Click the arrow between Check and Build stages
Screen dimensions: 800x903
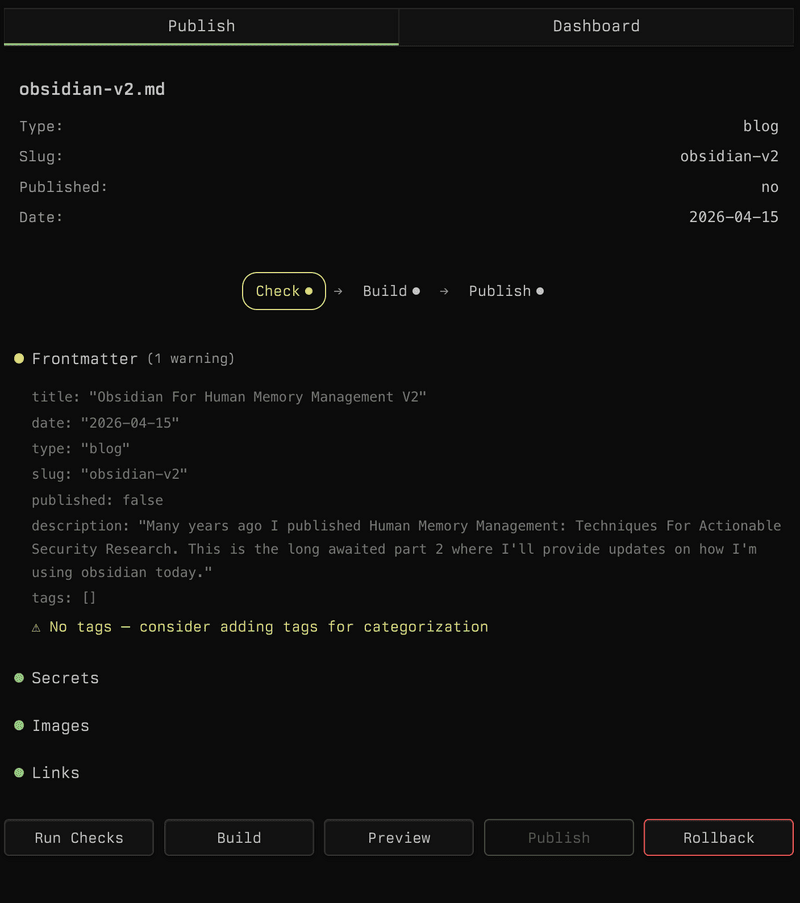click(338, 291)
